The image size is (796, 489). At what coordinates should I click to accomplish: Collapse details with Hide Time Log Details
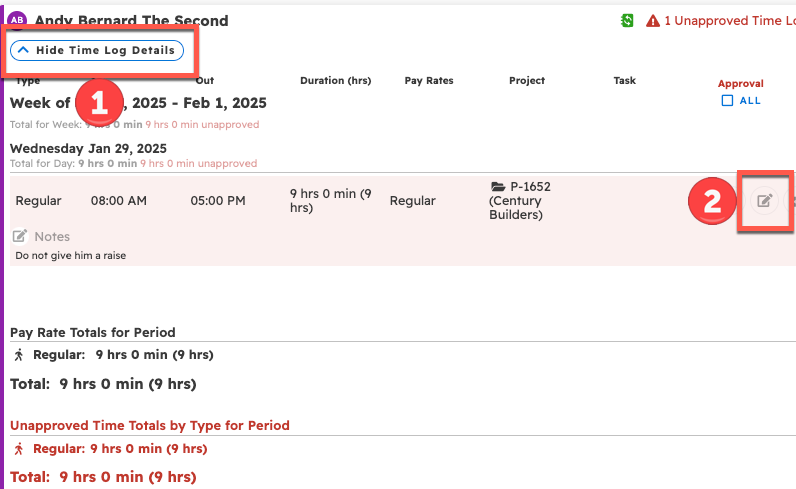97,50
